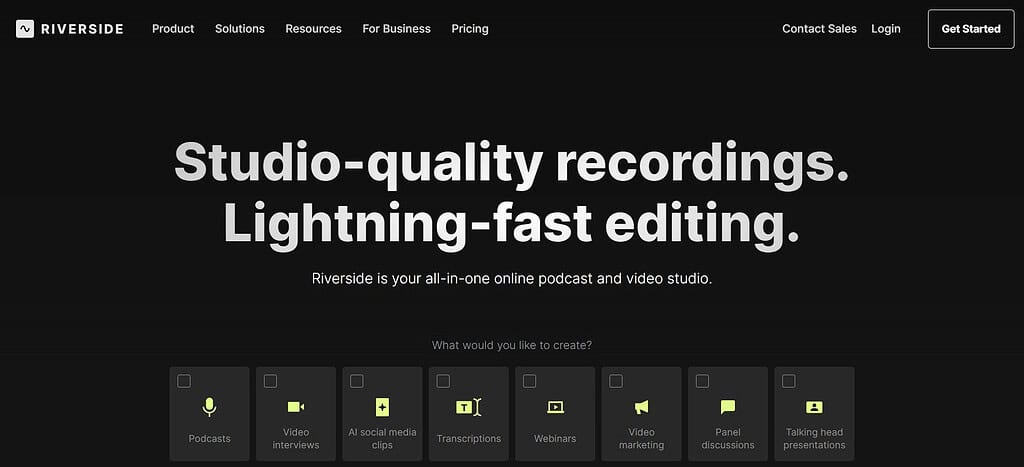Screen dimensions: 1024x467
Task: Click the AI social media clips sparkle icon
Action: (x=382, y=407)
